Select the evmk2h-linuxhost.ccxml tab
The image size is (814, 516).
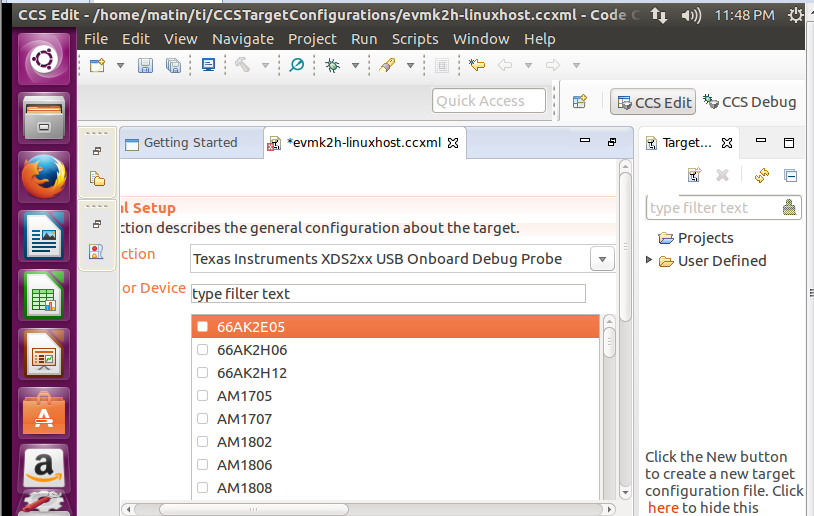[x=363, y=143]
